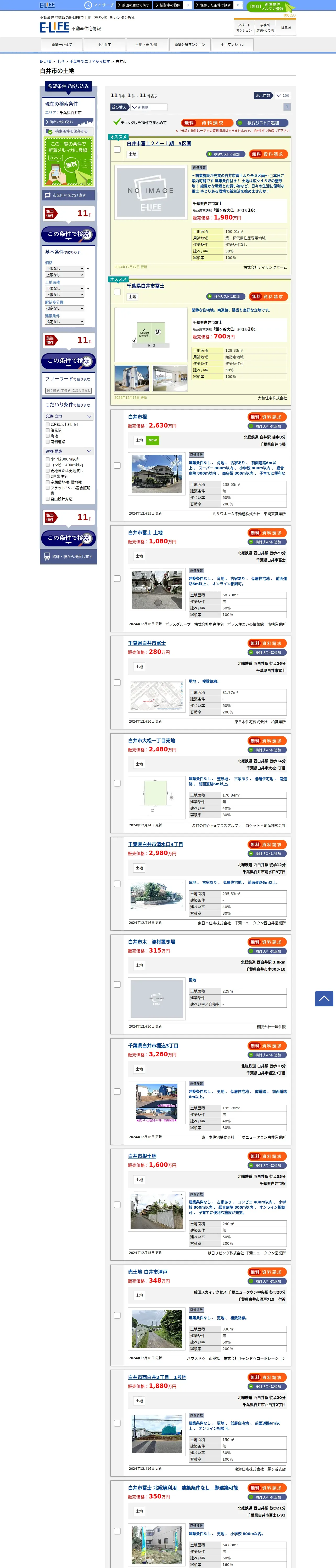Open listing title 白井市西白井2丁目 1号地
Image resolution: width=336 pixels, height=1568 pixels.
(157, 1377)
